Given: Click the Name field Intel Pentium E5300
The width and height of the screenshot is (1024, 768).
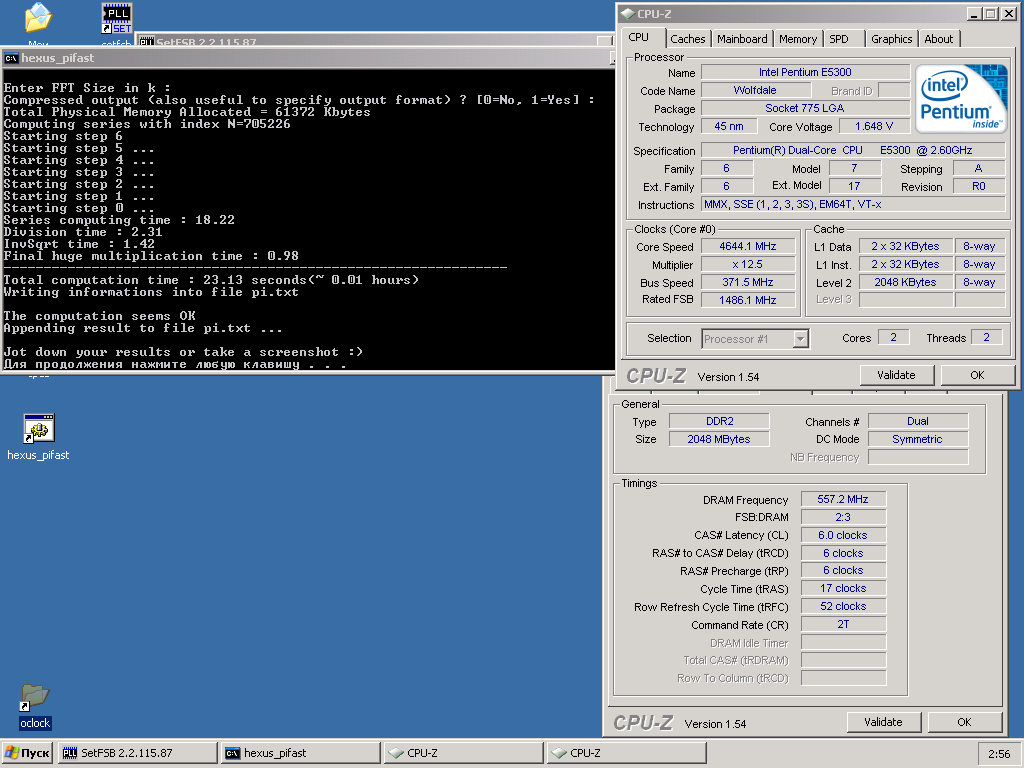Looking at the screenshot, I should tap(805, 72).
